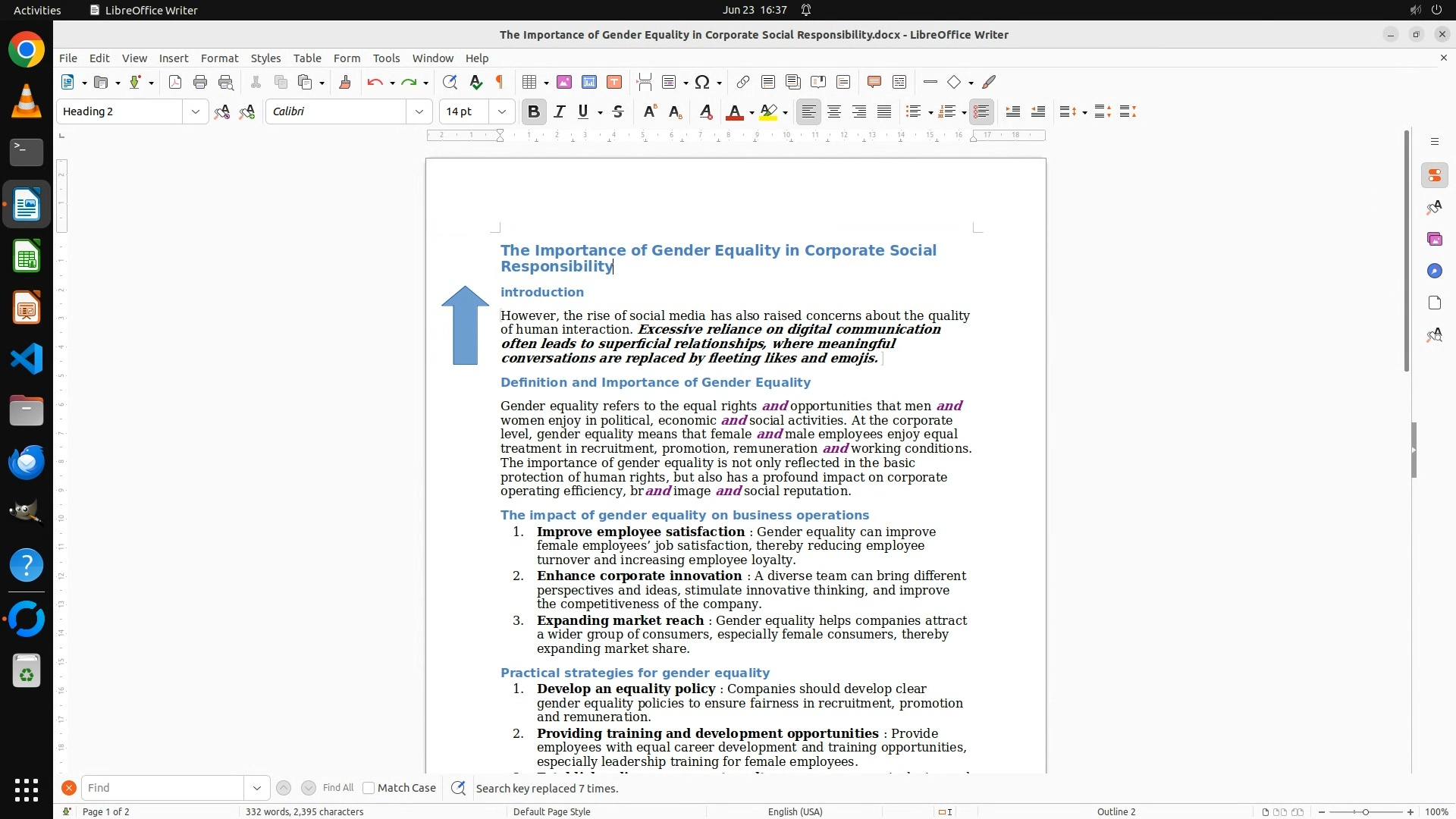Justify paragraph alignment icon
This screenshot has width=1456, height=819.
point(884,112)
